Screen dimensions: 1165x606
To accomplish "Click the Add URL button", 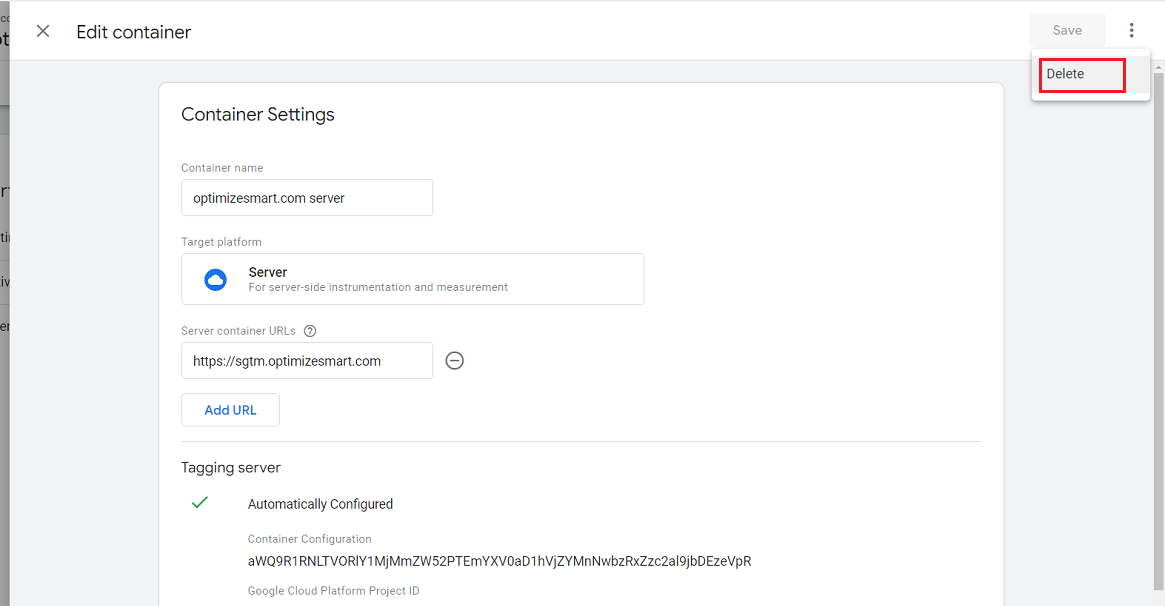I will point(230,410).
